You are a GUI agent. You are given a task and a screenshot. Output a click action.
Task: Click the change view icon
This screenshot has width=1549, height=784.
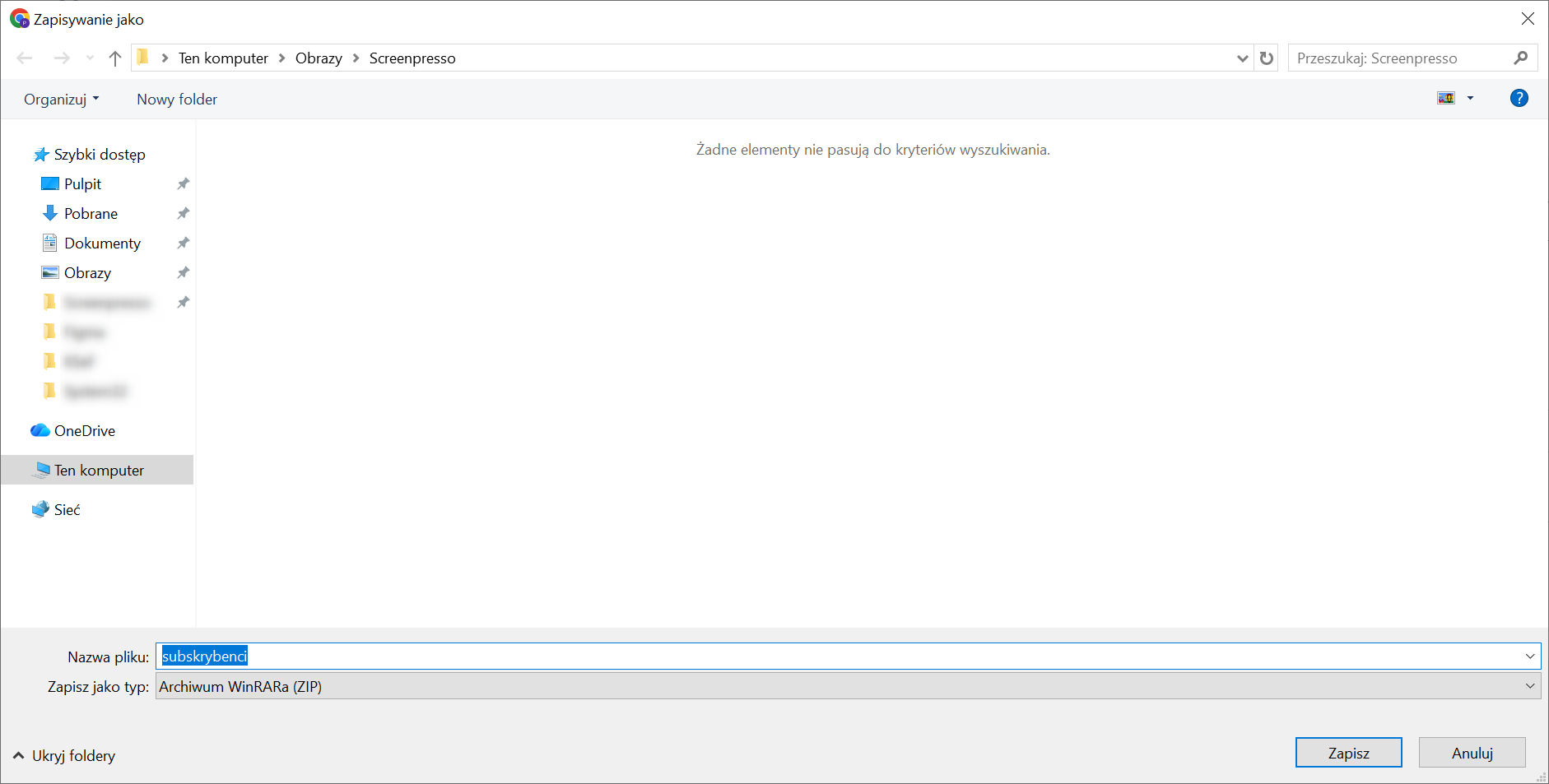pos(1446,99)
